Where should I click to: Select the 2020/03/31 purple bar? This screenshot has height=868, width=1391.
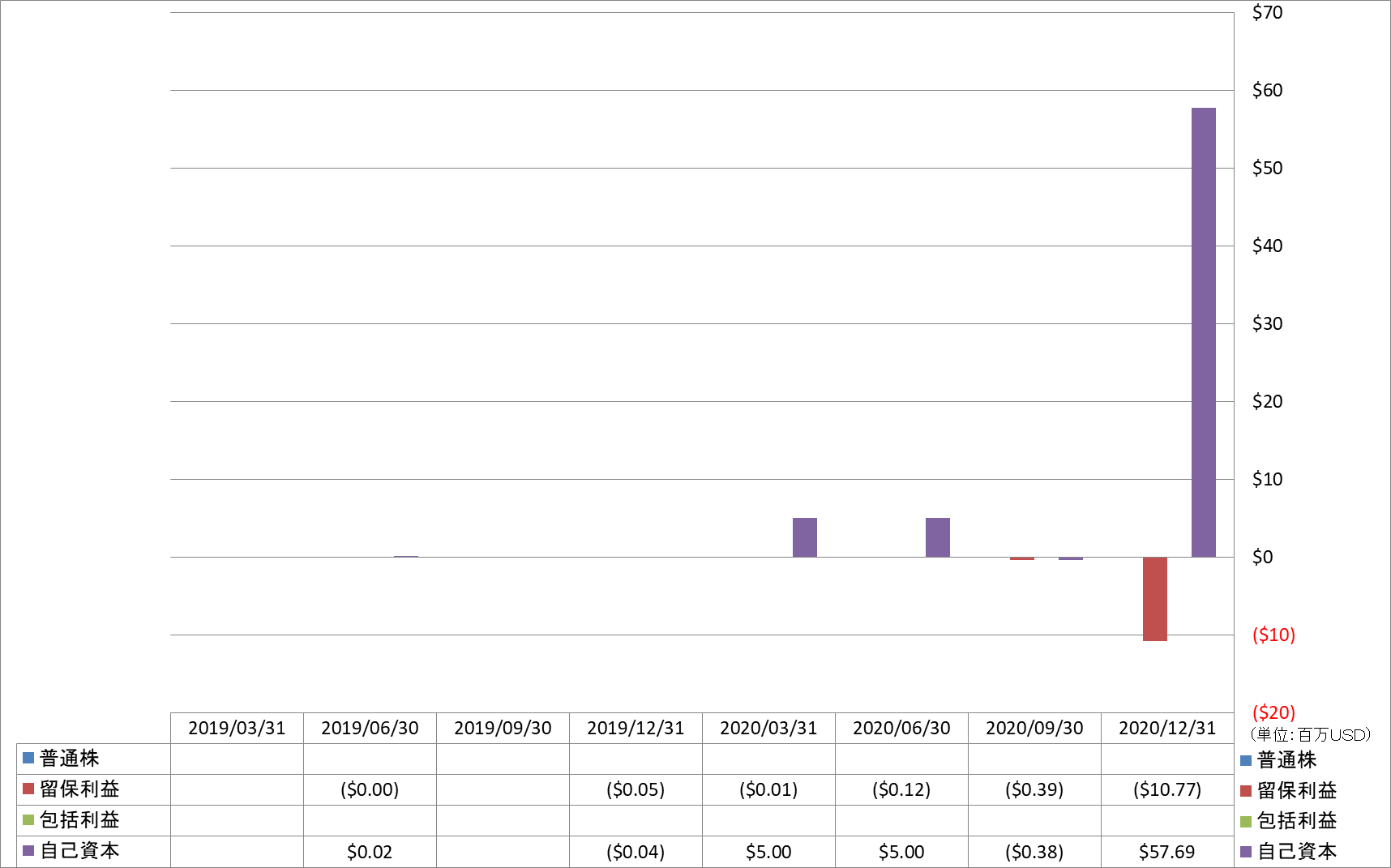tap(804, 537)
